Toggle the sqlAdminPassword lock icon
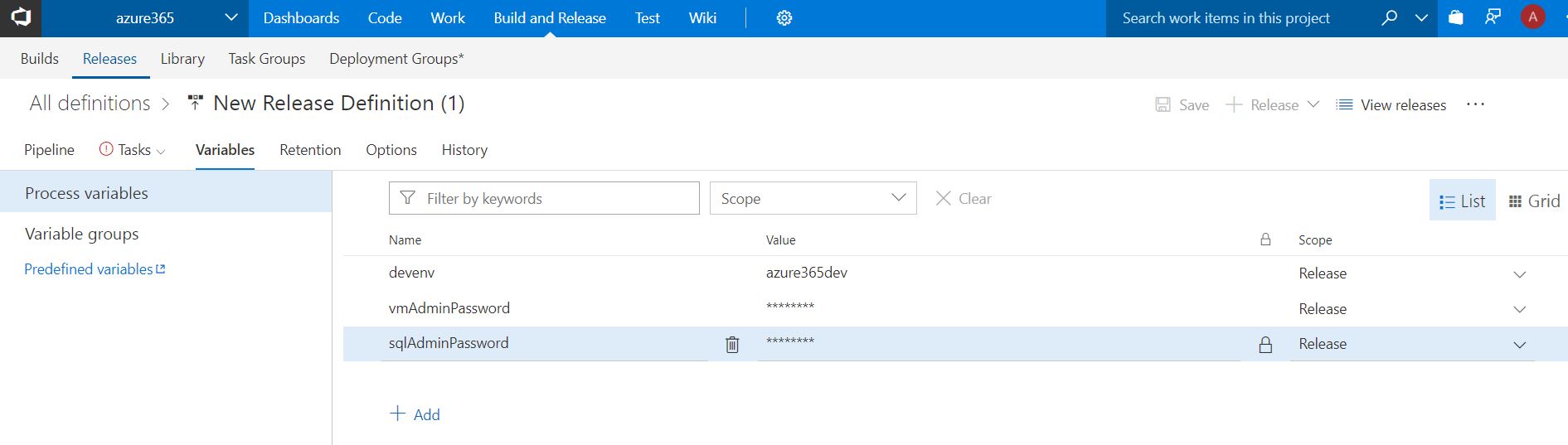Viewport: 1568px width, 445px height. (1265, 345)
